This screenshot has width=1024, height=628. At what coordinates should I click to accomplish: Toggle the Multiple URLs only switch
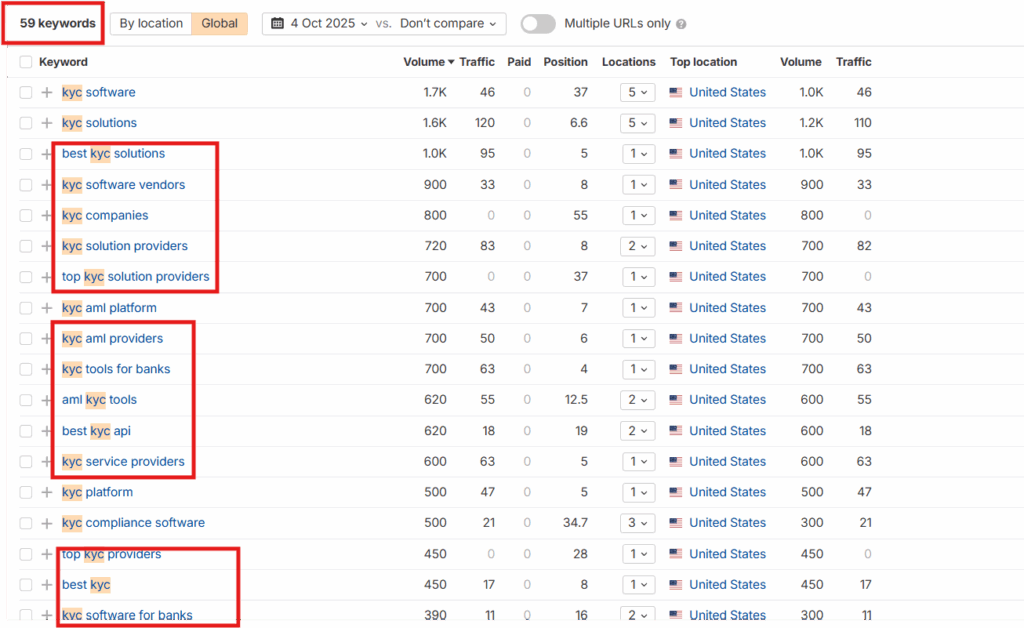click(x=538, y=24)
